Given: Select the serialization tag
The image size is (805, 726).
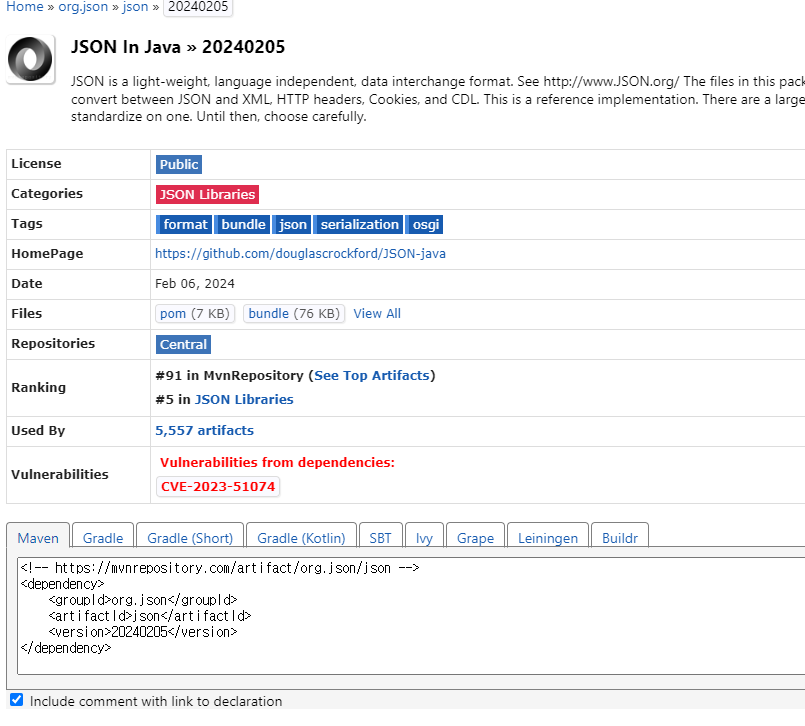Looking at the screenshot, I should click(x=359, y=225).
